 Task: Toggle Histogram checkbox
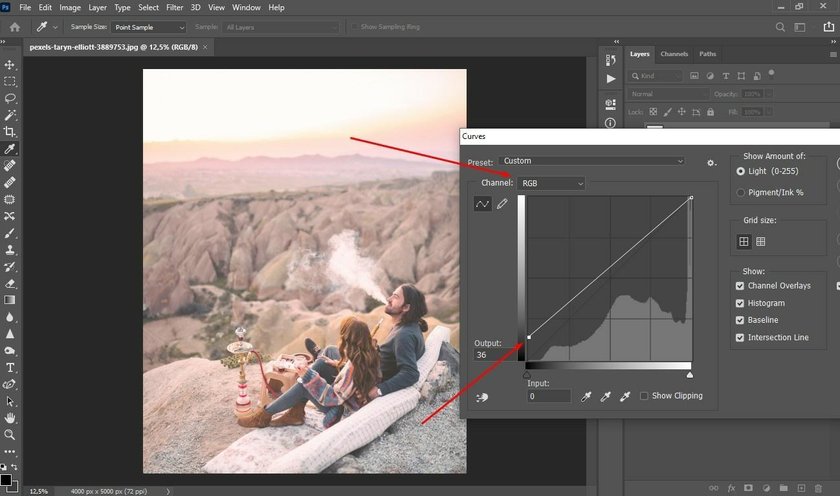(740, 303)
